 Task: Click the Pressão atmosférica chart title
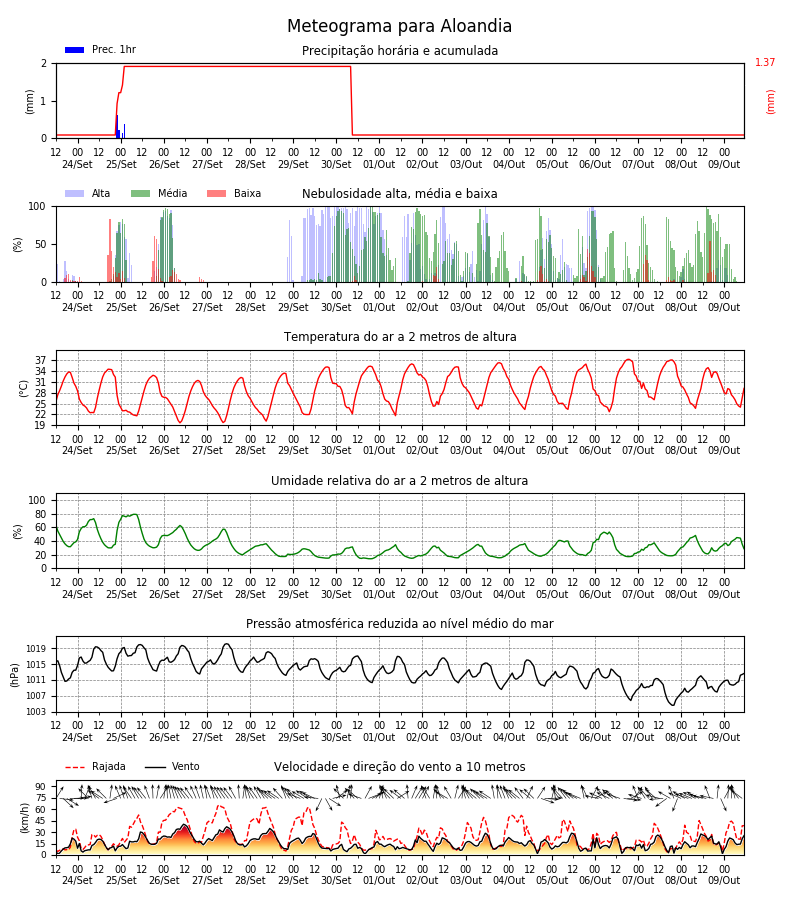pos(400,623)
